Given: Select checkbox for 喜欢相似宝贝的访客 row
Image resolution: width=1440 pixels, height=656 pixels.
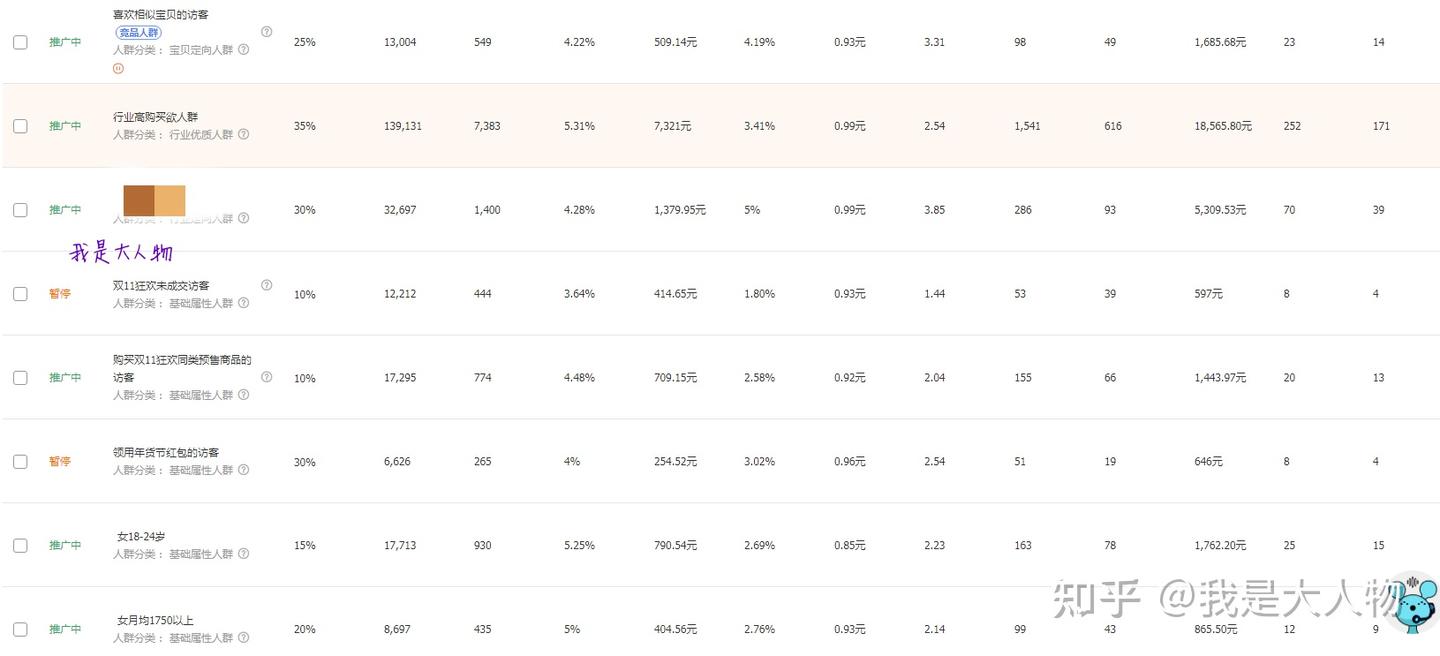Looking at the screenshot, I should point(20,42).
